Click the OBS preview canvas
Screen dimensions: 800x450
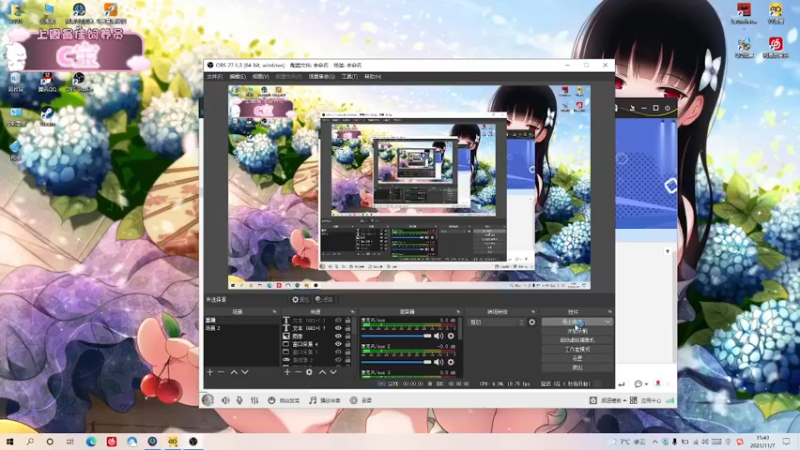pos(409,187)
